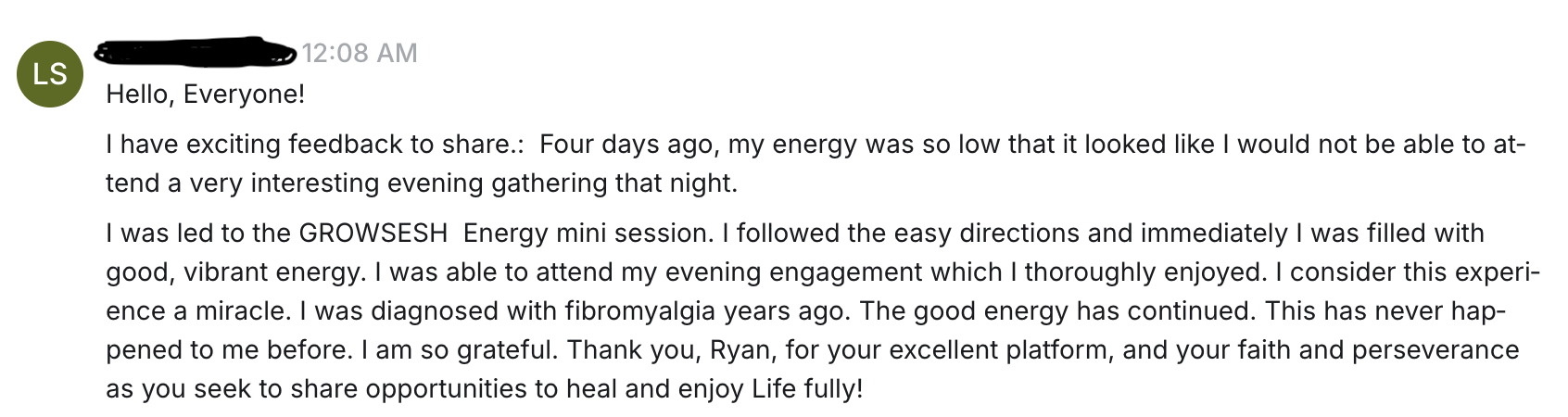1568x417 pixels.
Task: Click the phrase "thoroughly enjoyed"
Action: [1142, 272]
